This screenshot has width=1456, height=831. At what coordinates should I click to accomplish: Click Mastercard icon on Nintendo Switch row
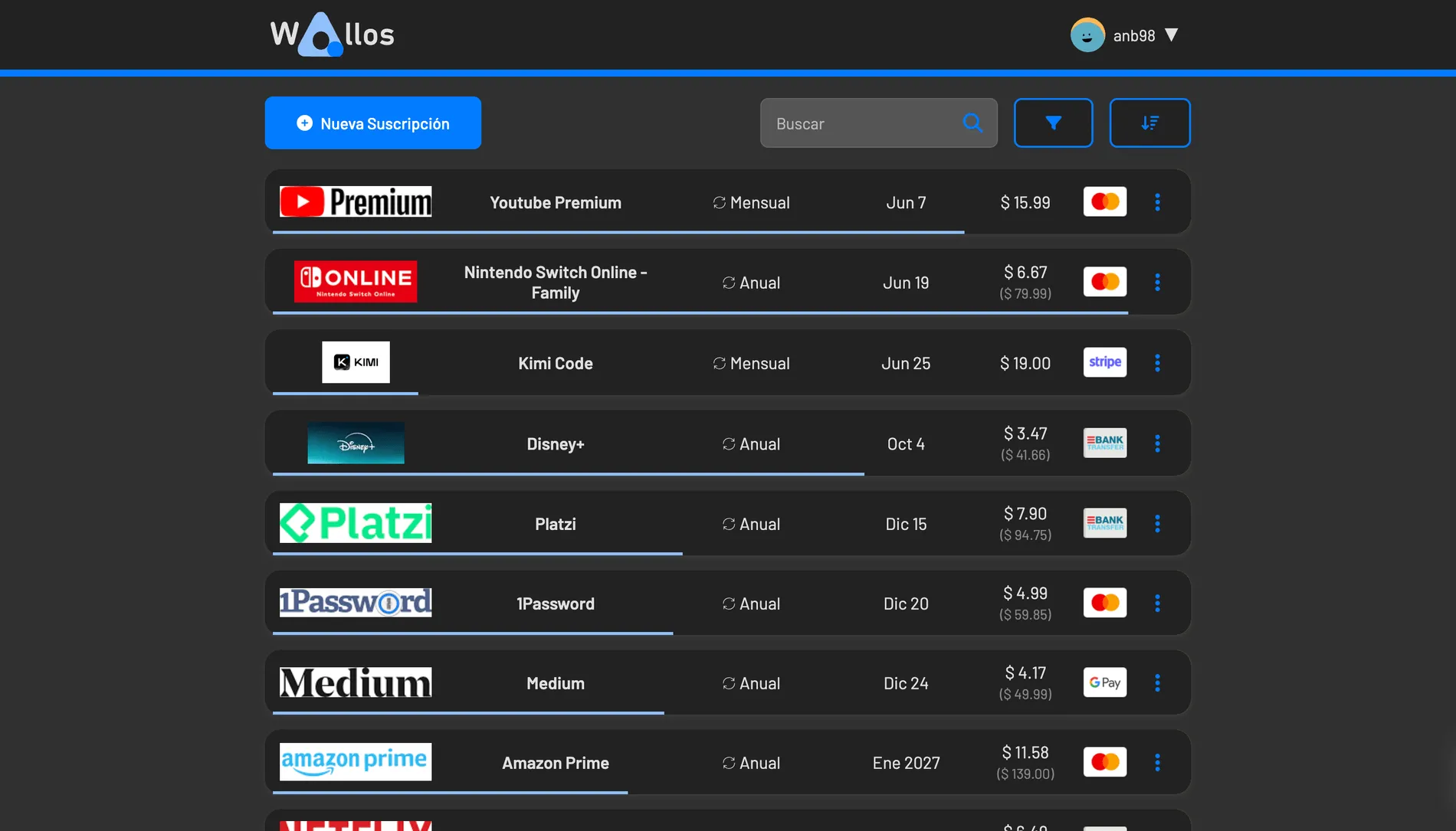1105,282
